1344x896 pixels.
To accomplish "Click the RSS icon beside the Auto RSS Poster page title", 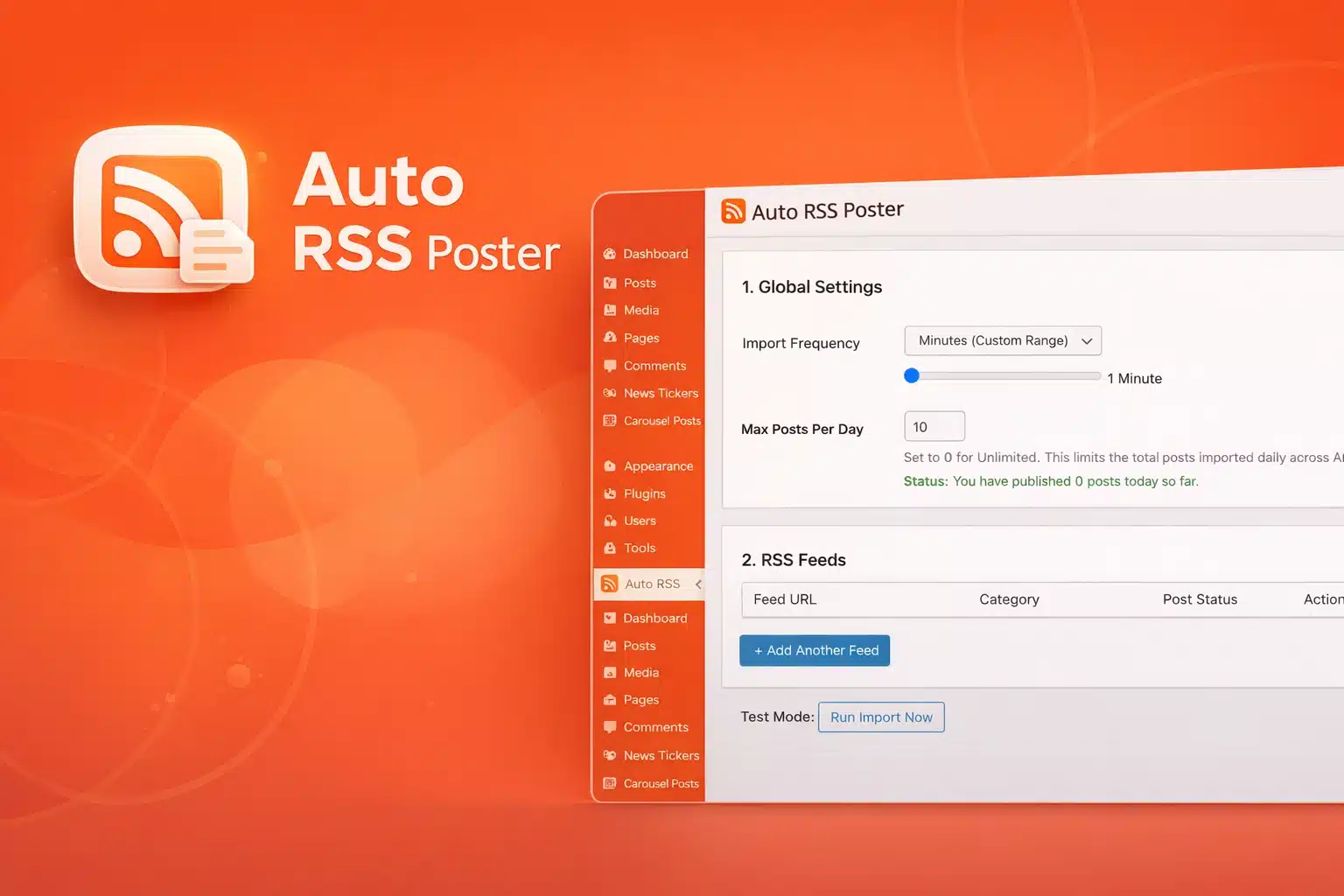I will click(x=733, y=211).
